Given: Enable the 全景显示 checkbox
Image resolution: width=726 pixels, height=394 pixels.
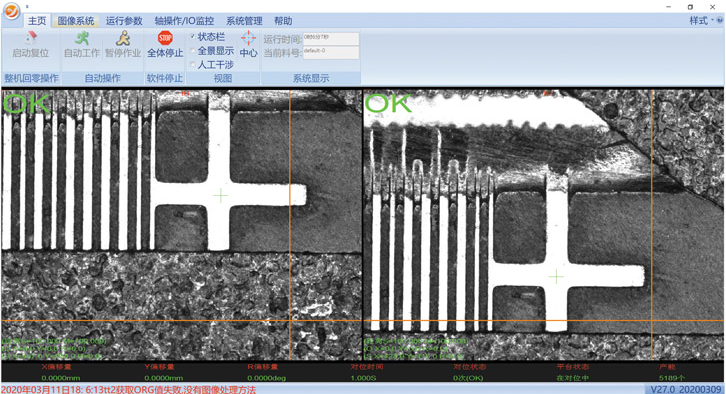Looking at the screenshot, I should (193, 50).
